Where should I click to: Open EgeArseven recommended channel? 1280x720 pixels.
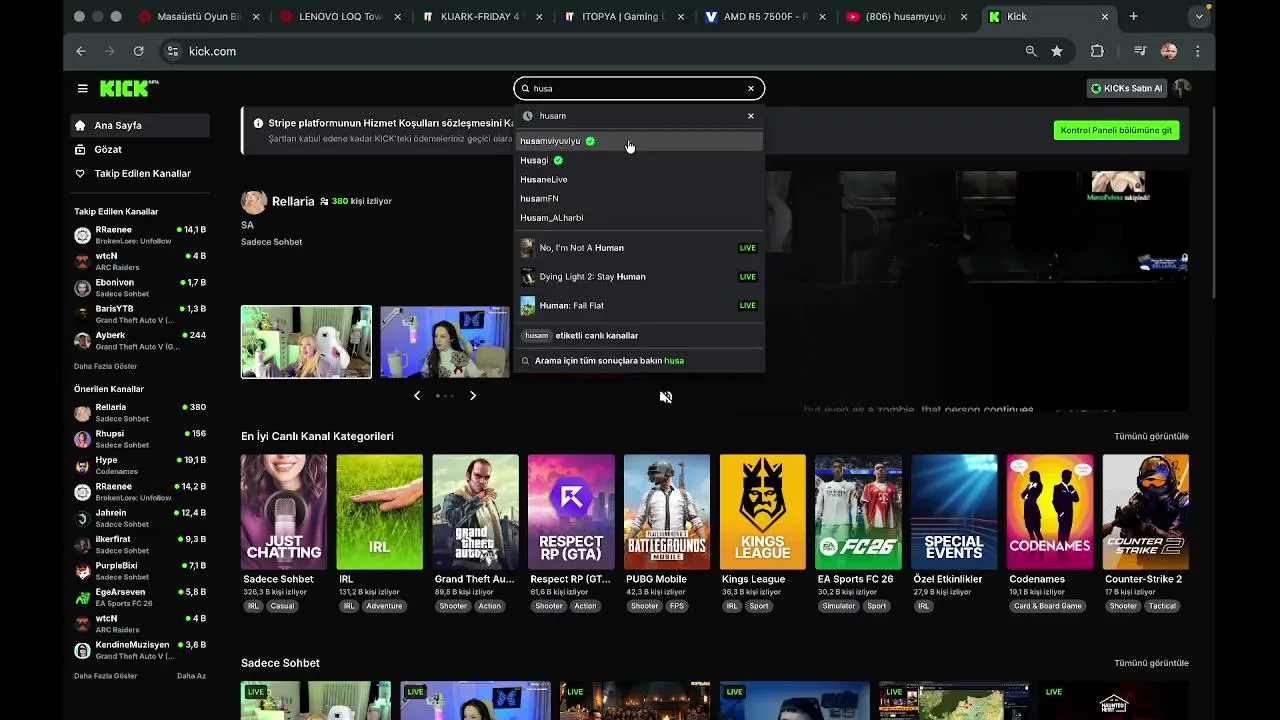tap(140, 597)
